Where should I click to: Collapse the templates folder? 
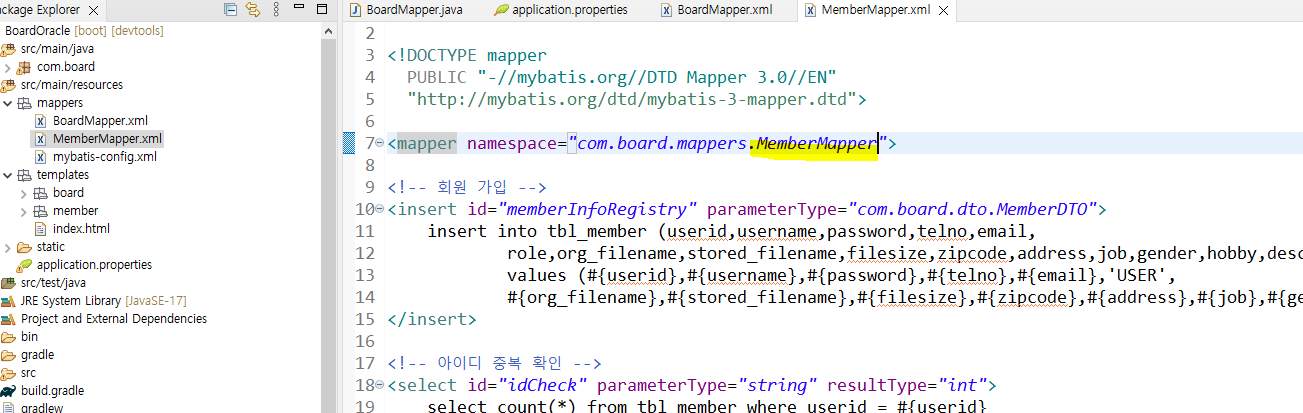[x=7, y=175]
